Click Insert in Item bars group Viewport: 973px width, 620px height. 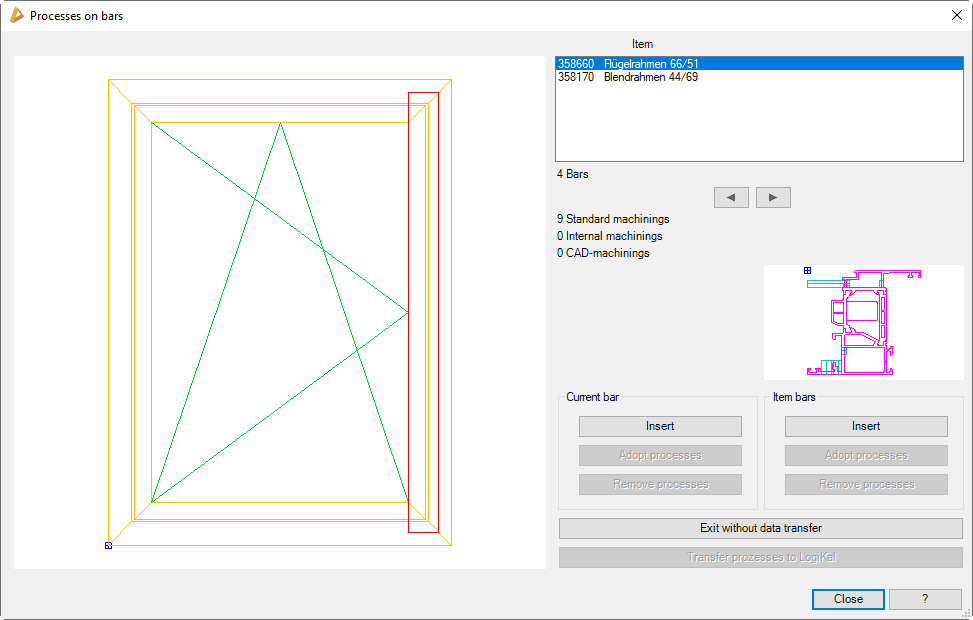pos(866,426)
